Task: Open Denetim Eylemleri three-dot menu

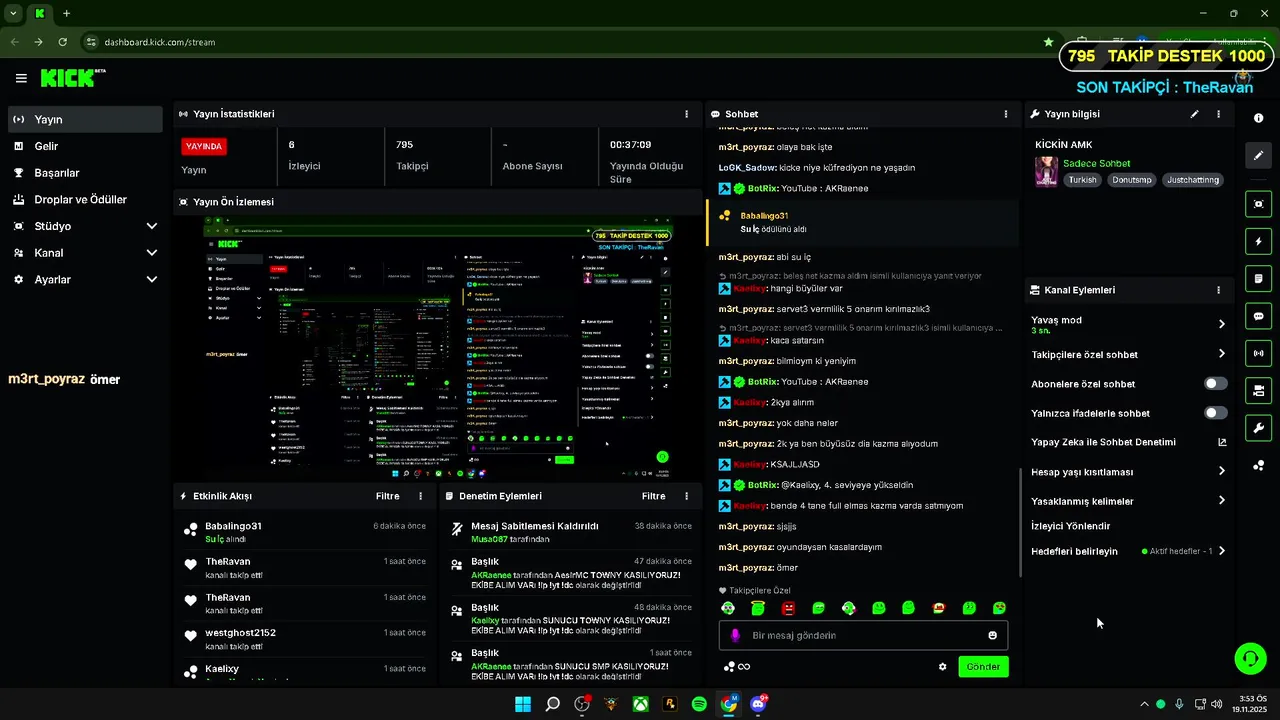Action: 686,496
